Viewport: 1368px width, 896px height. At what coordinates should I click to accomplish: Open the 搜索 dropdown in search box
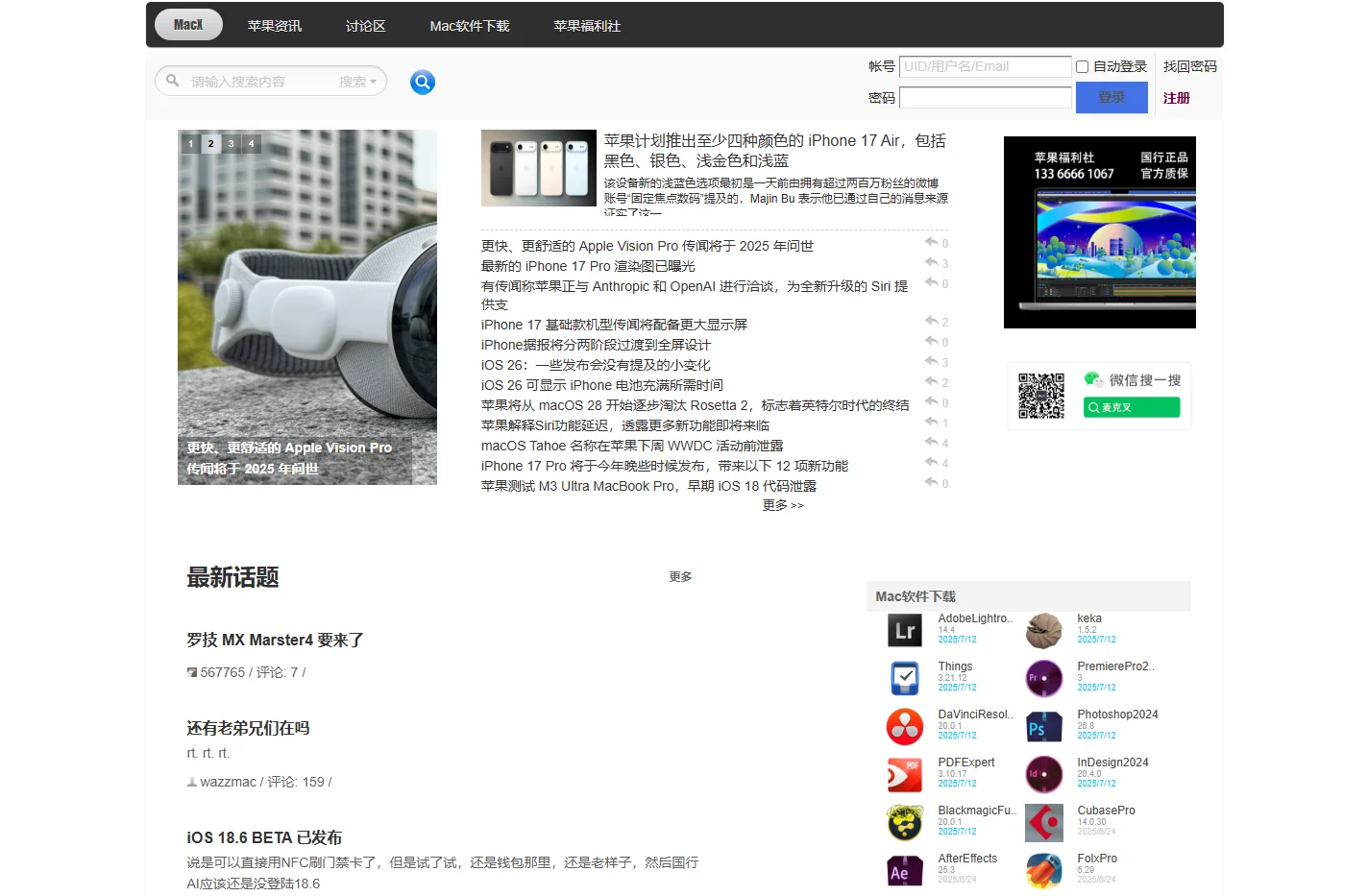(x=358, y=82)
